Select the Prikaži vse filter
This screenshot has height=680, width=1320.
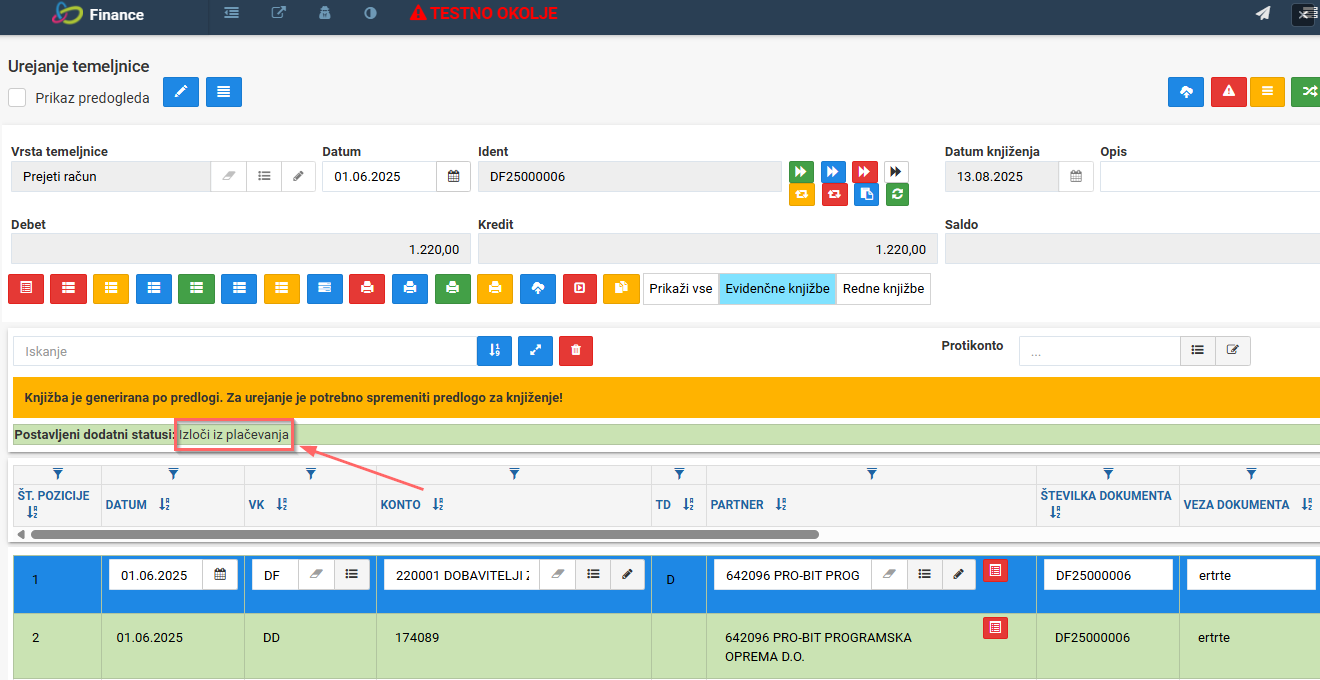click(x=681, y=288)
